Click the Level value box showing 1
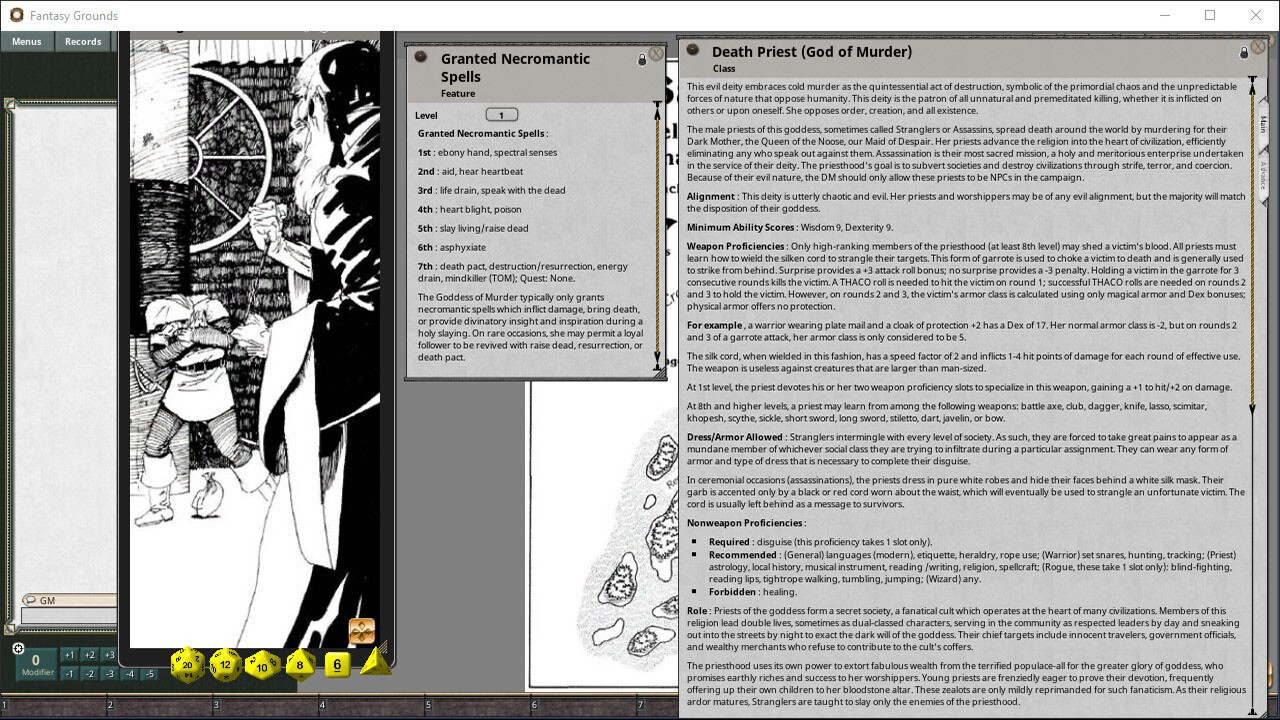Screen dimensions: 1280x720 tap(501, 114)
